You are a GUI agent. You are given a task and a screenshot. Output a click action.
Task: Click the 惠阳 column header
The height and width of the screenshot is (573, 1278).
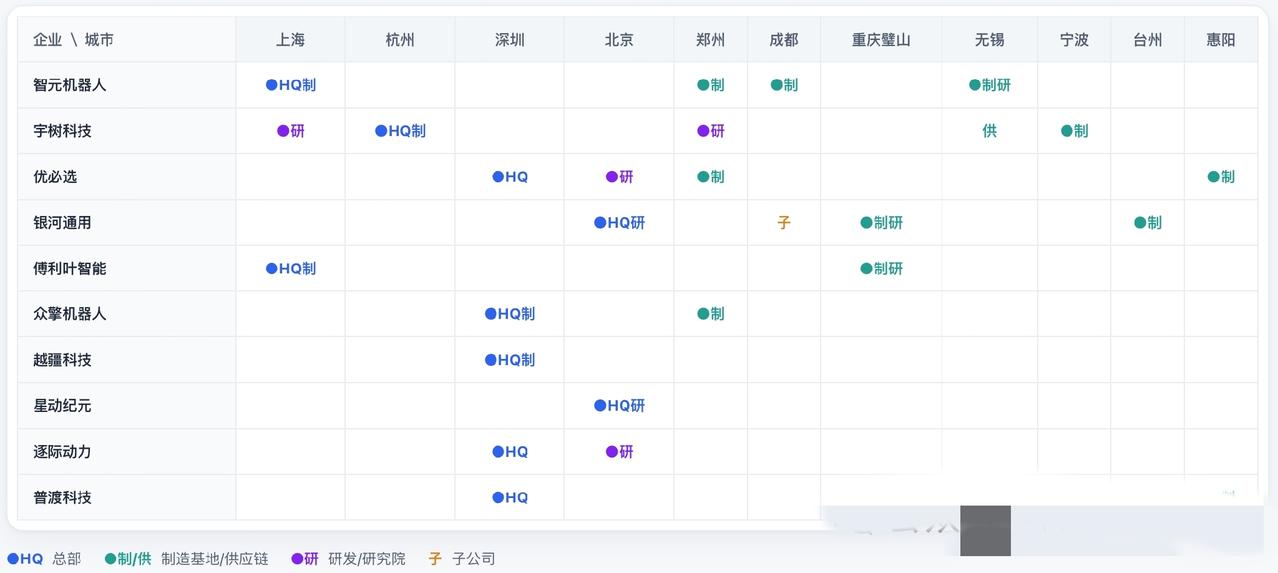pos(1221,40)
